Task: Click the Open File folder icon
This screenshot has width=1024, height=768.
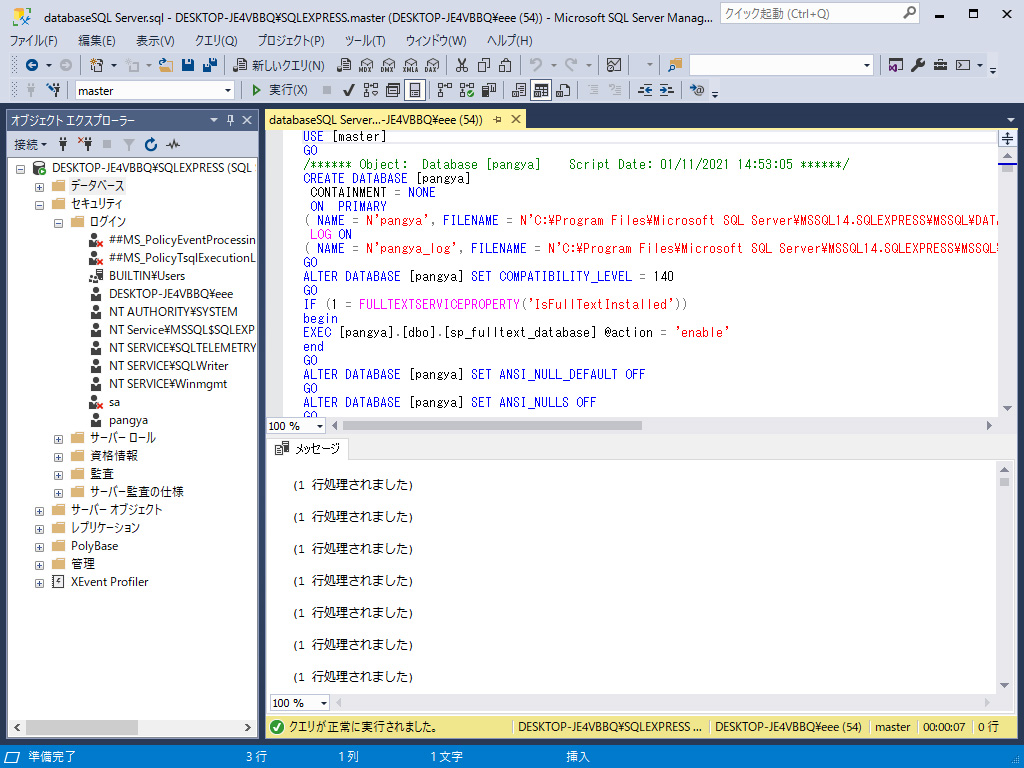Action: pos(166,65)
